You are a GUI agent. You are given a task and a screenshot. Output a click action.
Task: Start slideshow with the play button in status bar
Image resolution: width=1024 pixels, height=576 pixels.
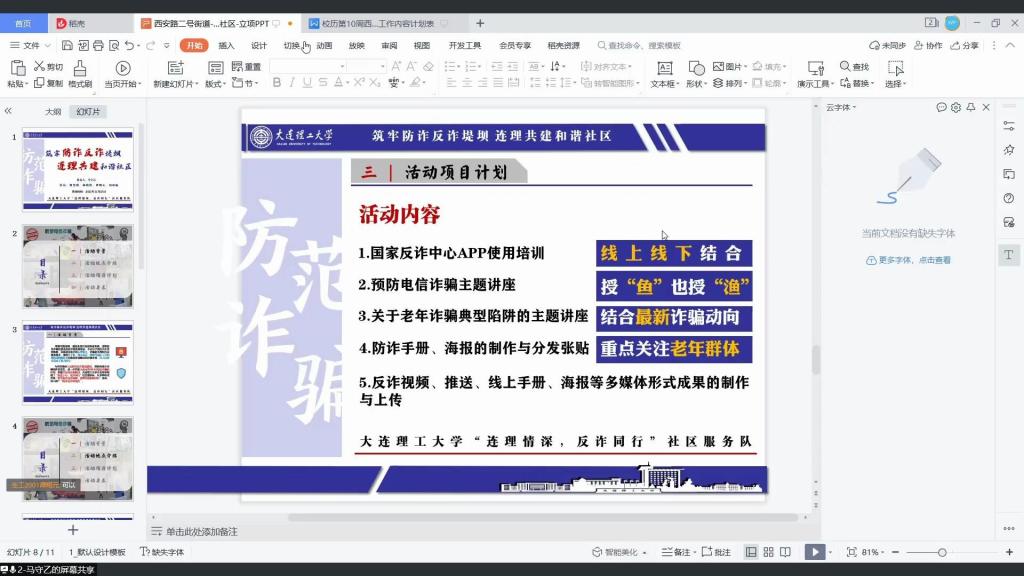[815, 552]
